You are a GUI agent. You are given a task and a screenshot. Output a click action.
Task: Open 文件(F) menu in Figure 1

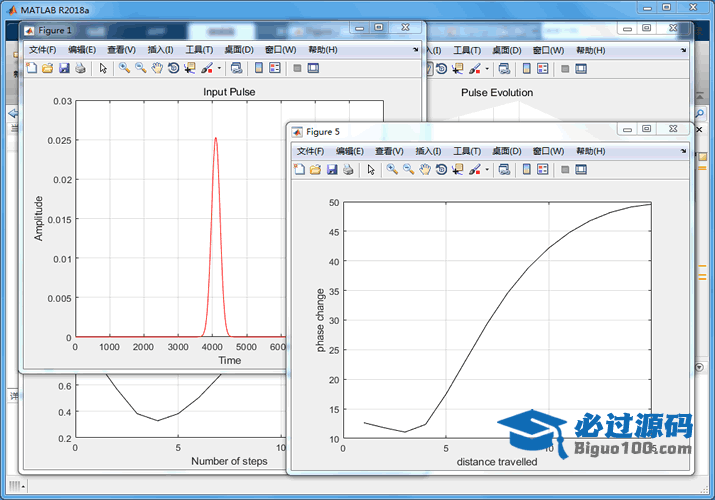point(43,49)
